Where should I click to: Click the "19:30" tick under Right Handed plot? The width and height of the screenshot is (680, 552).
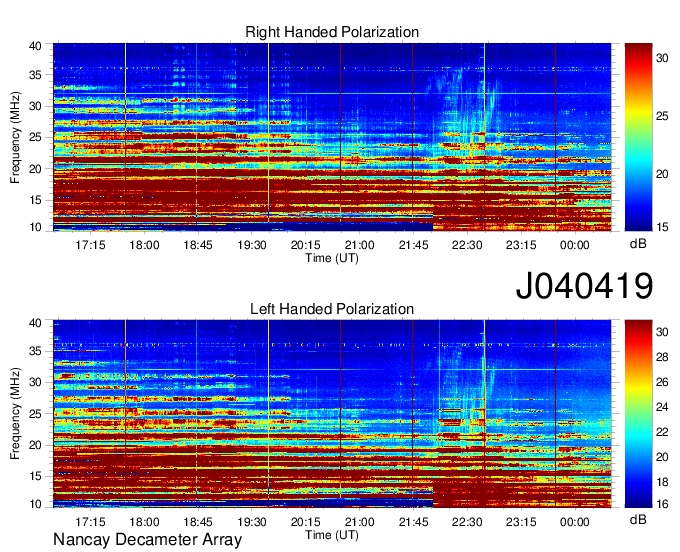click(x=252, y=245)
